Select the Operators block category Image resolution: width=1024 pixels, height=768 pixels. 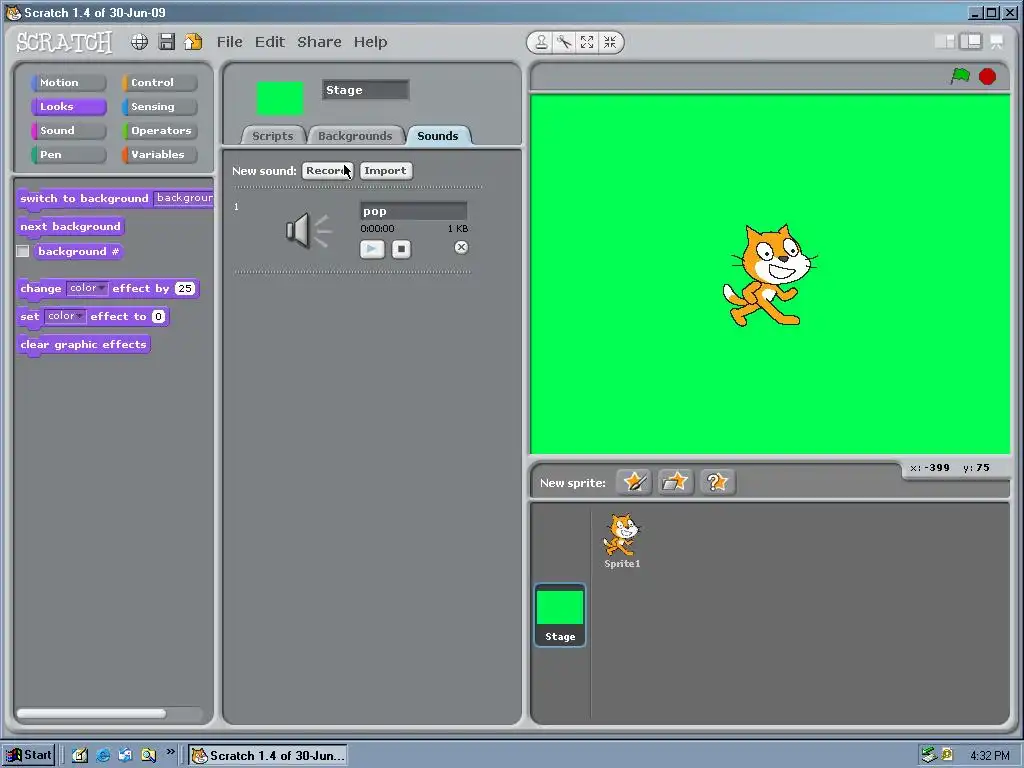(159, 131)
